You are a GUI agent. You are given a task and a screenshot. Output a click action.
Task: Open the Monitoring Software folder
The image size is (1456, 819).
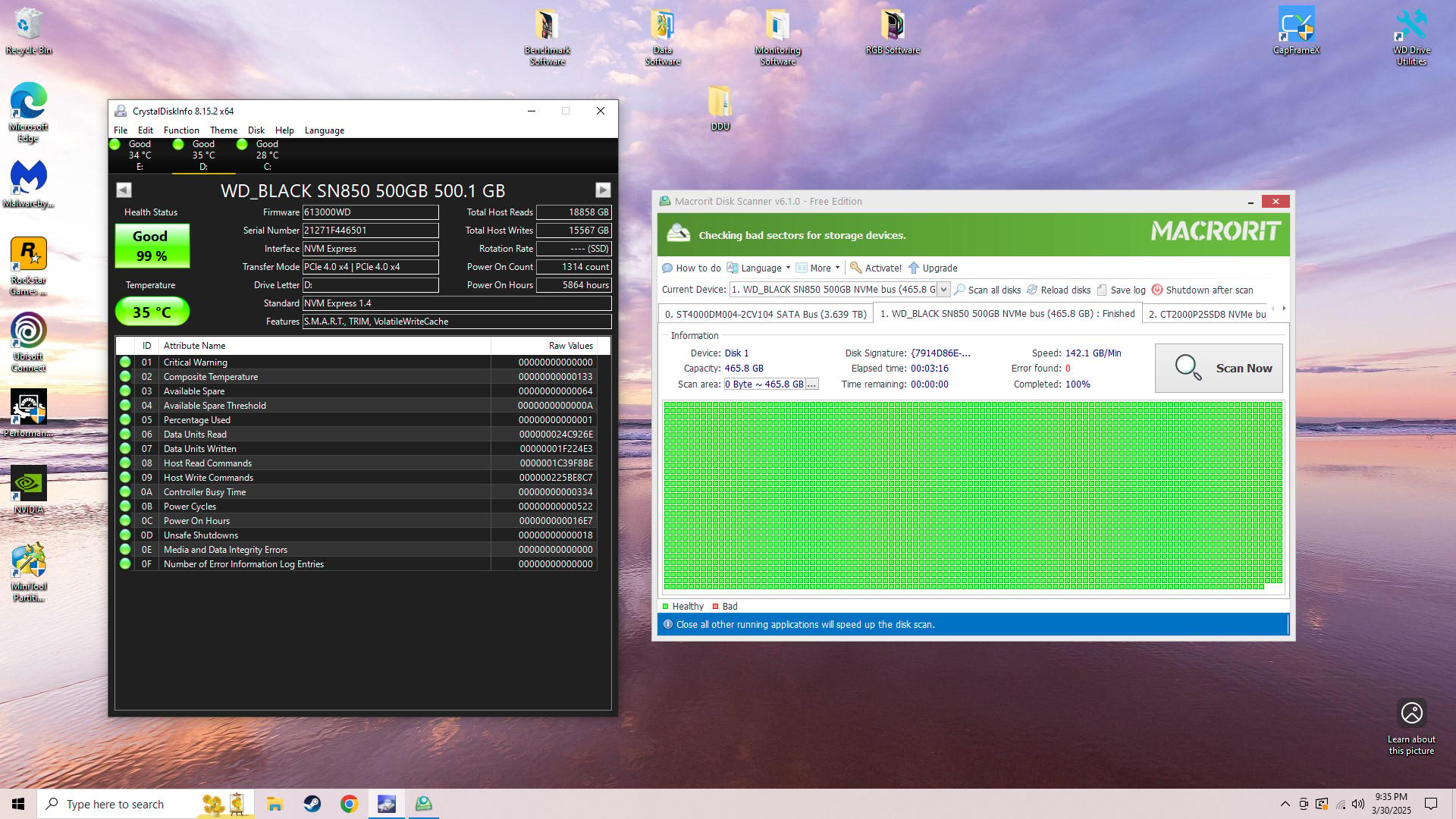click(x=778, y=37)
